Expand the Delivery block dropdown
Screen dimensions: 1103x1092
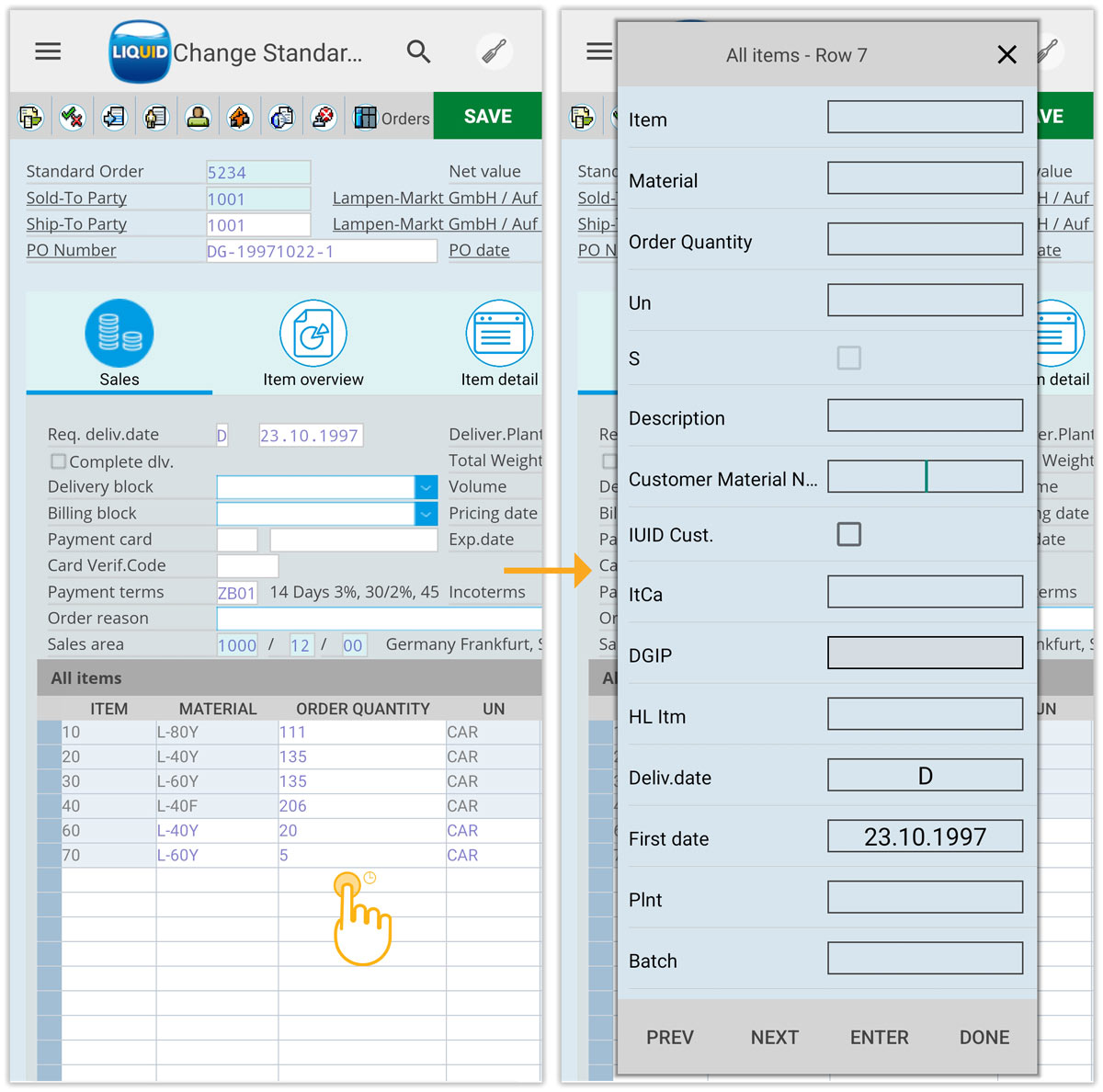[x=426, y=487]
